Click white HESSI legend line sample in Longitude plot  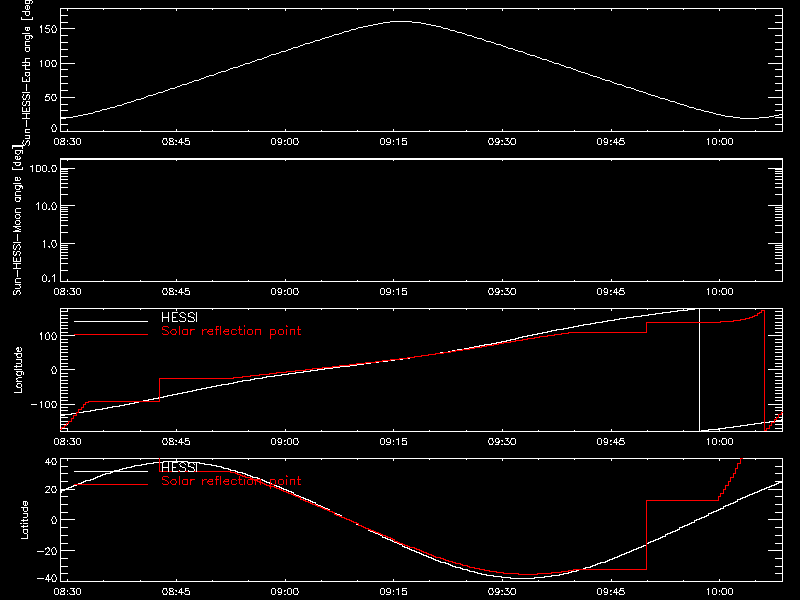tap(111, 321)
